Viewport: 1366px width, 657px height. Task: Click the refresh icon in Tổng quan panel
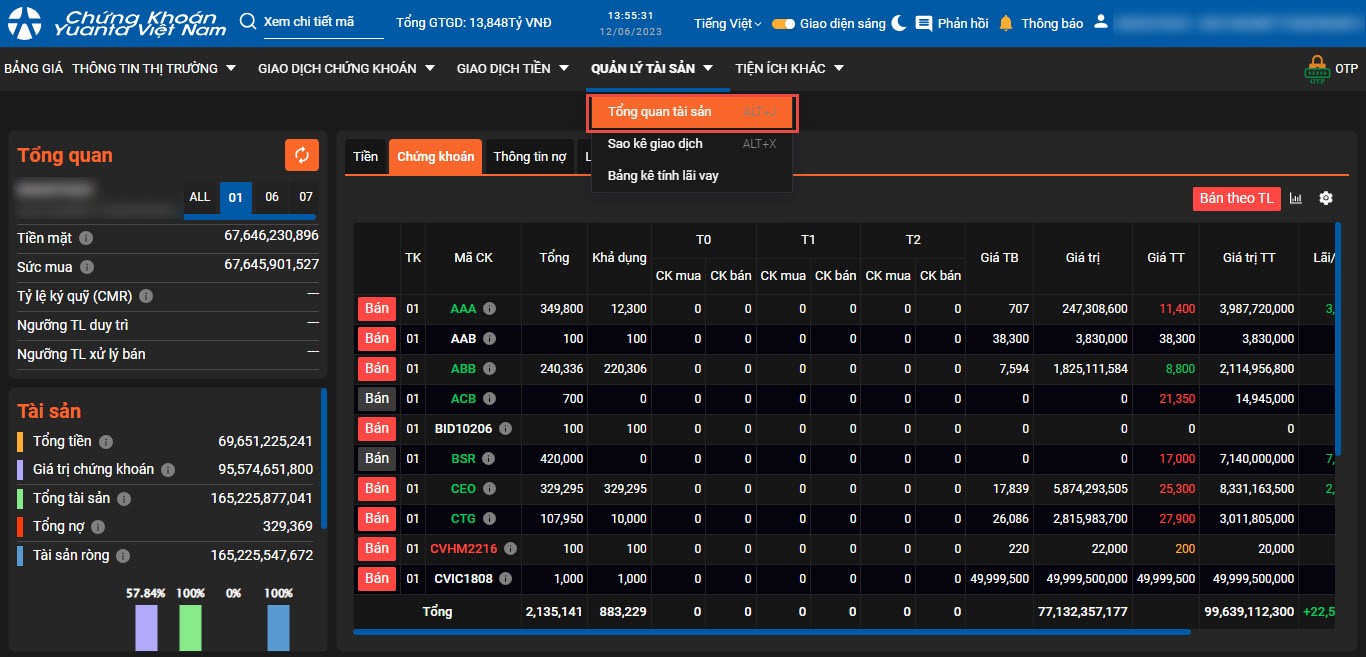click(x=301, y=155)
